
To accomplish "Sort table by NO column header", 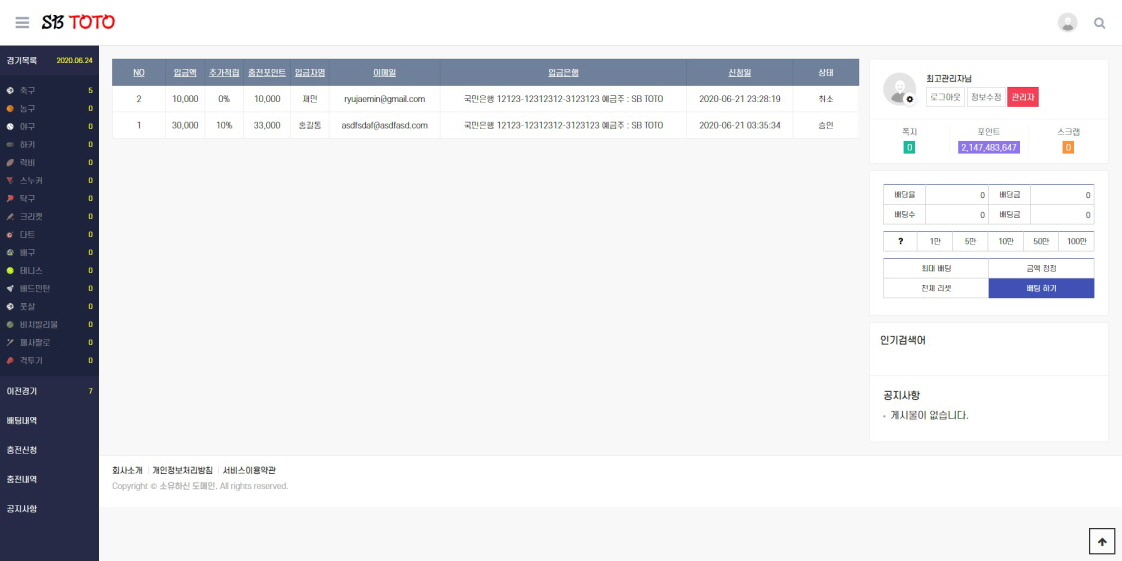I will (x=139, y=73).
